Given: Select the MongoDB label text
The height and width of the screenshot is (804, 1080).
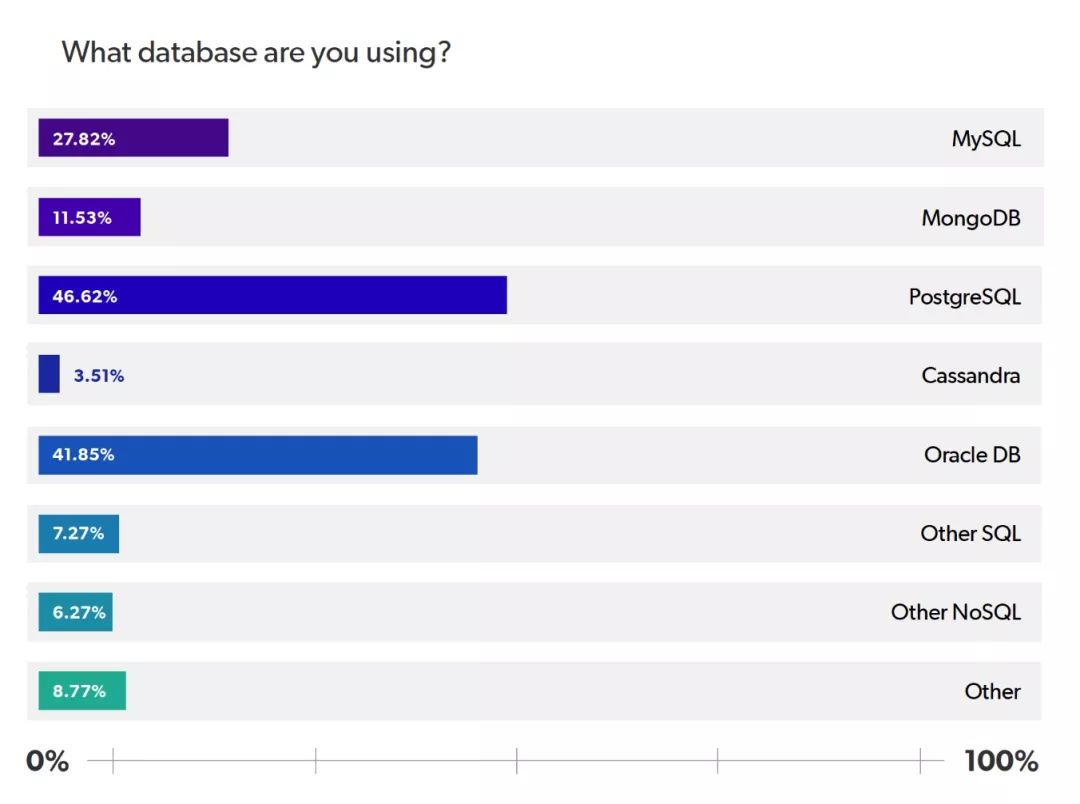Looking at the screenshot, I should [971, 218].
